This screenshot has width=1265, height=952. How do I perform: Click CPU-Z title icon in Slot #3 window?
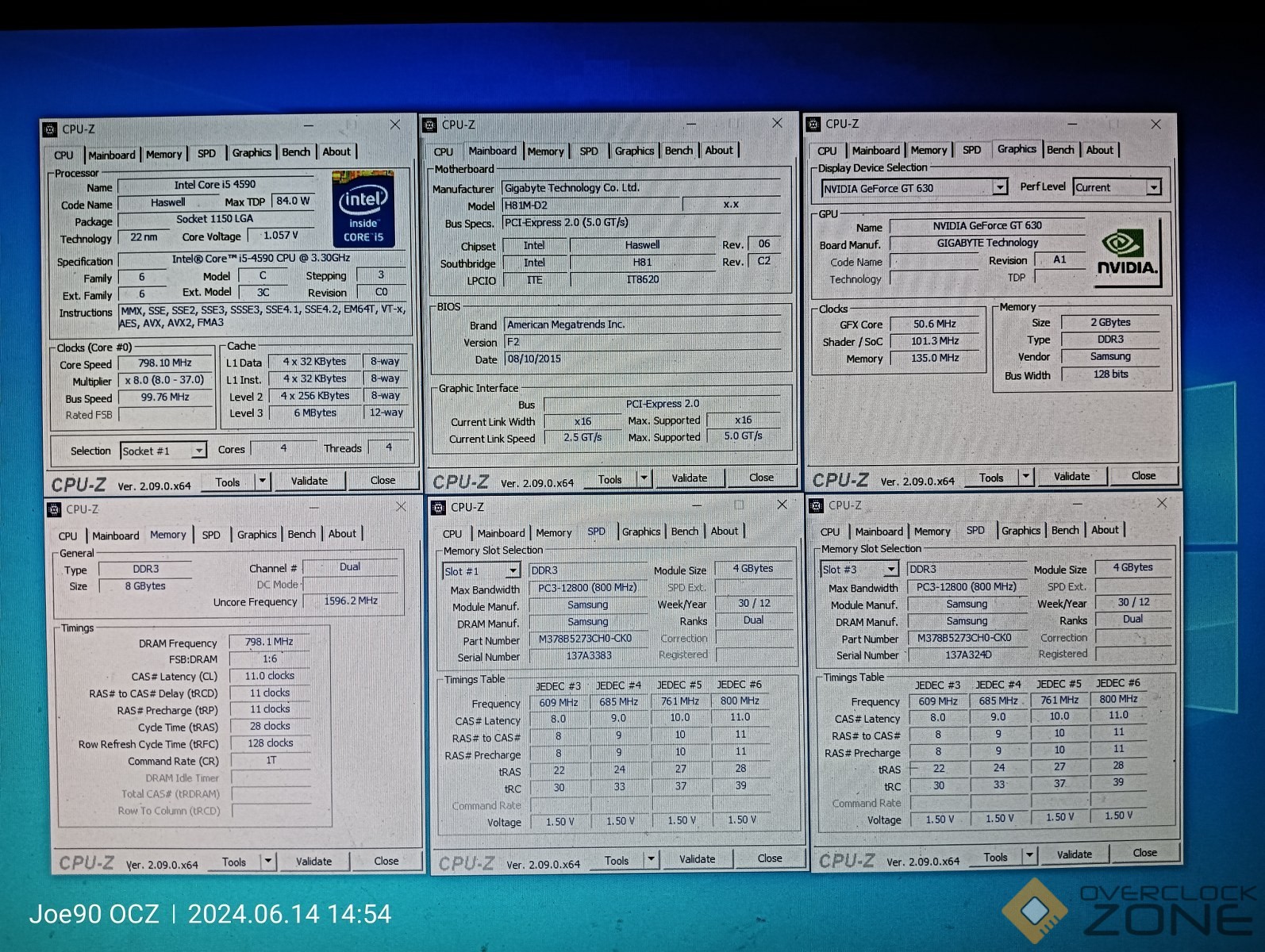817,506
